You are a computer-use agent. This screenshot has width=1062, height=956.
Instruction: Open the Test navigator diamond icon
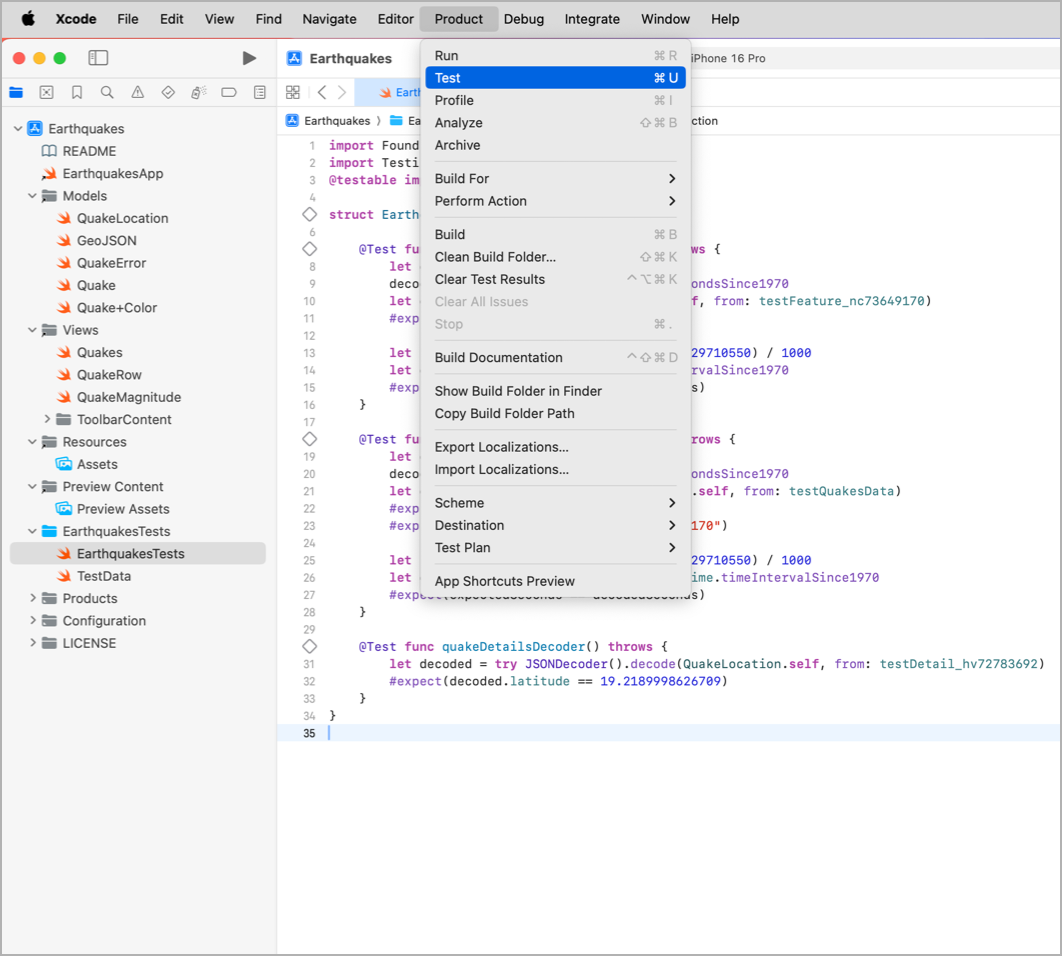click(168, 92)
